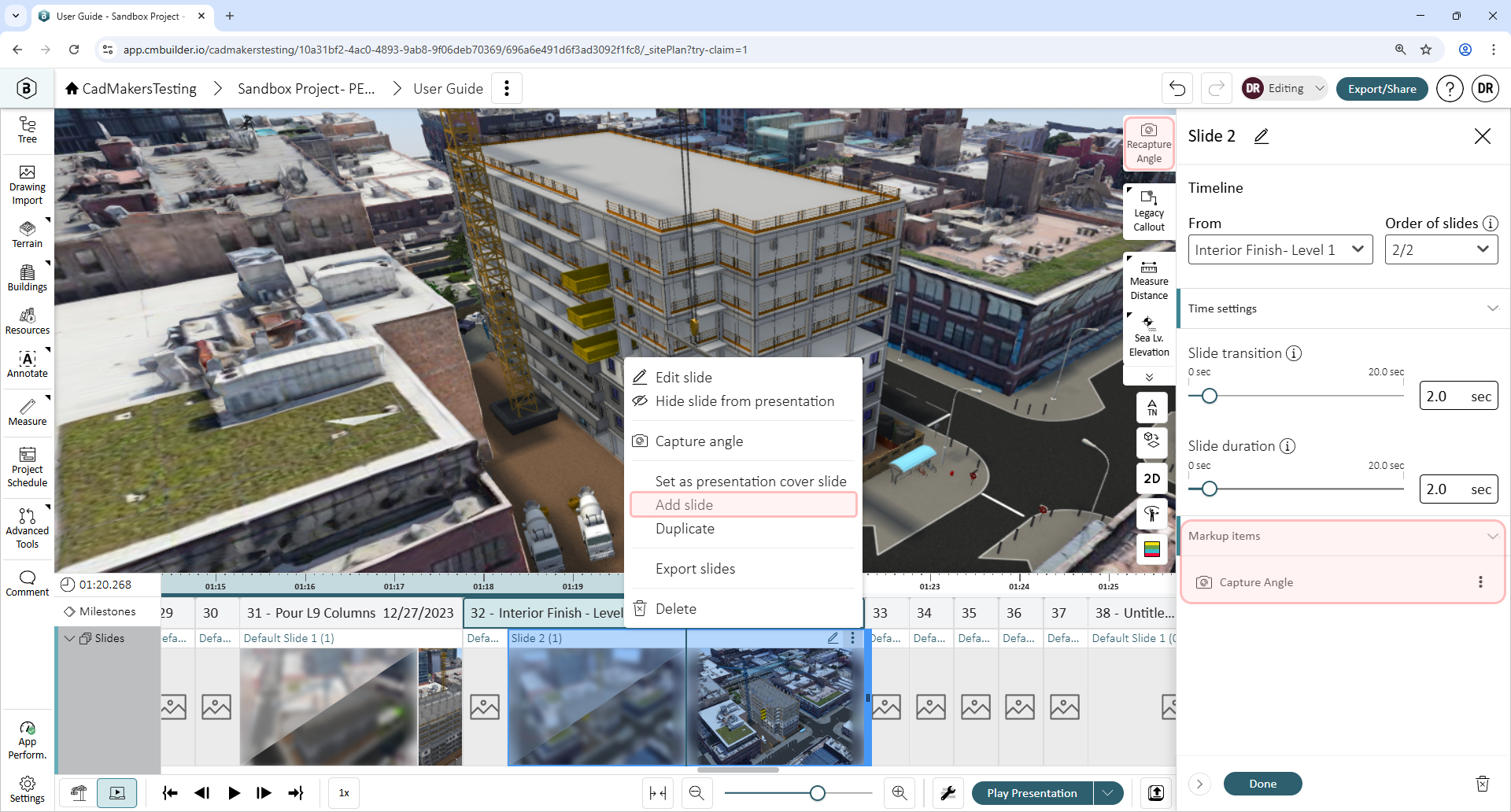The width and height of the screenshot is (1511, 812).
Task: Open the Project Schedule panel
Action: (x=28, y=467)
